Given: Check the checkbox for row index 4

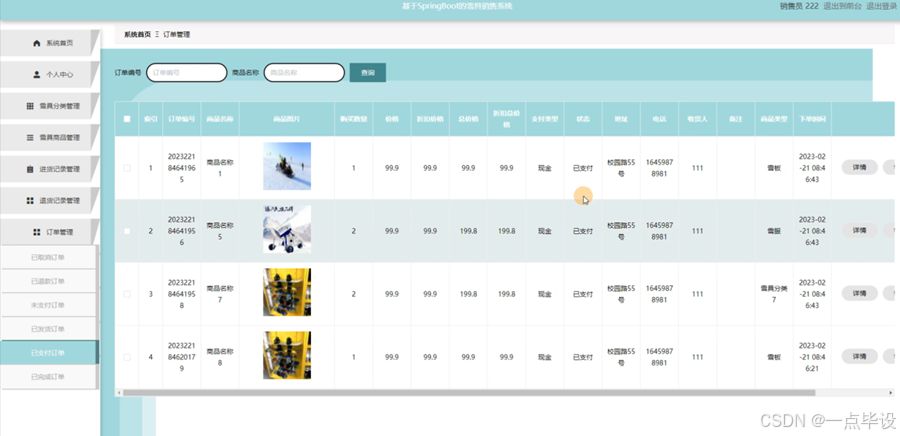Looking at the screenshot, I should (x=127, y=357).
